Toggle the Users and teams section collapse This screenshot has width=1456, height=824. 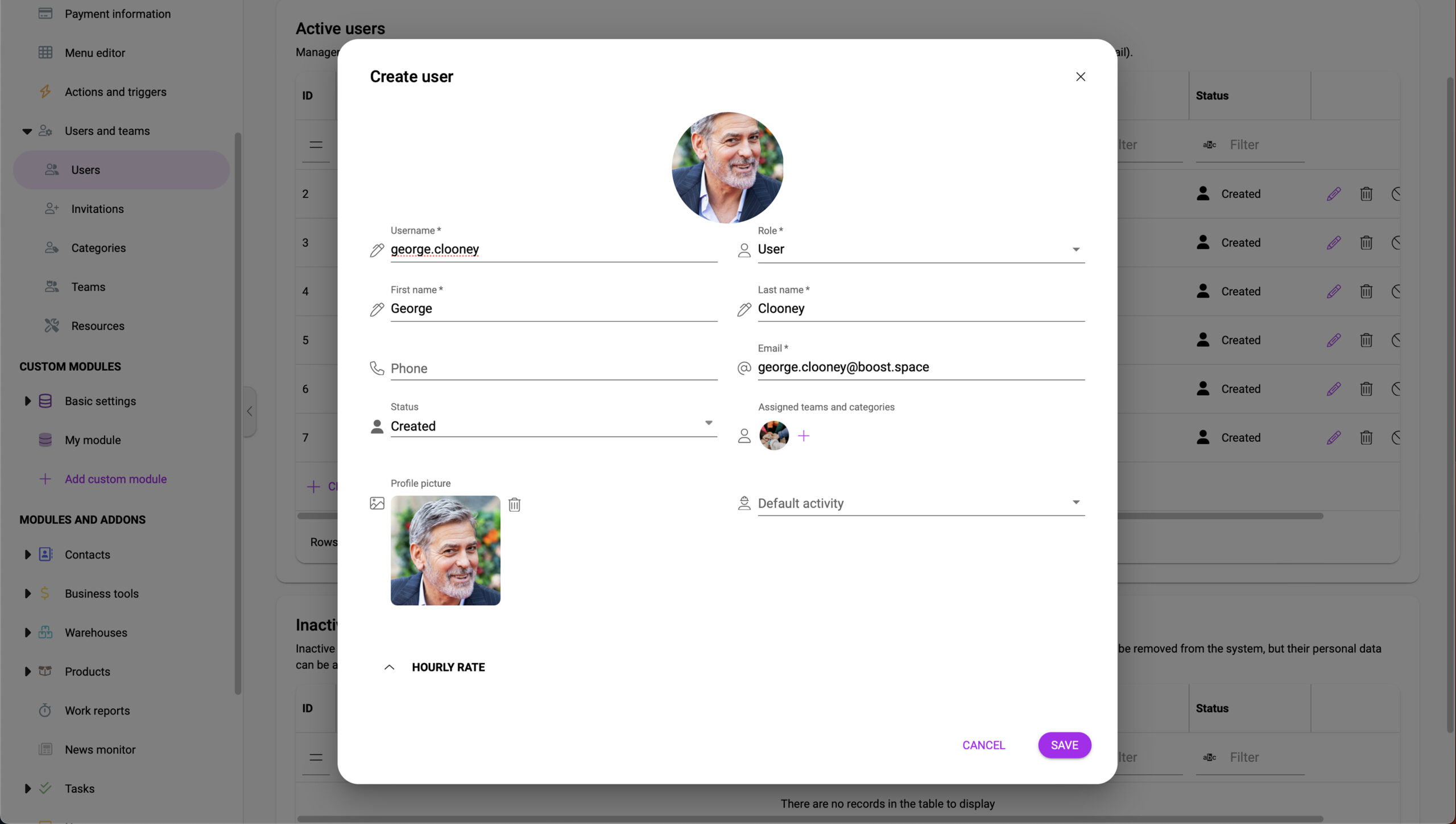coord(24,131)
